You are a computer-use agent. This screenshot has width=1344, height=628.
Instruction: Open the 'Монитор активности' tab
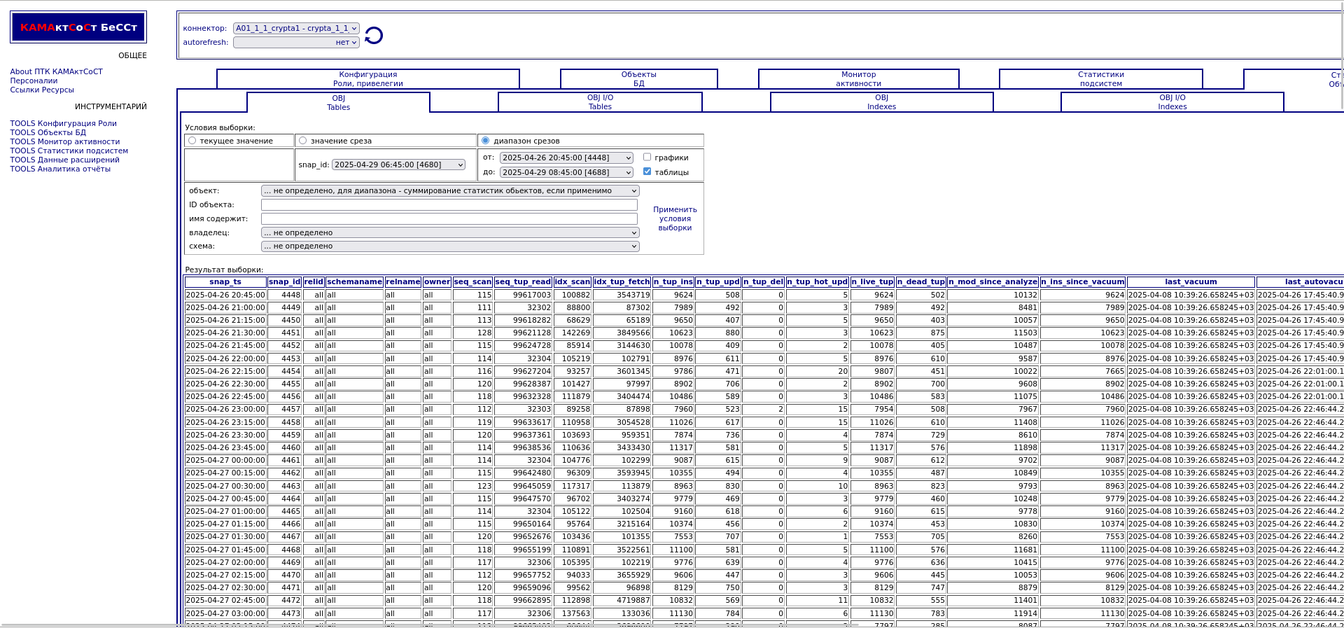(x=858, y=79)
